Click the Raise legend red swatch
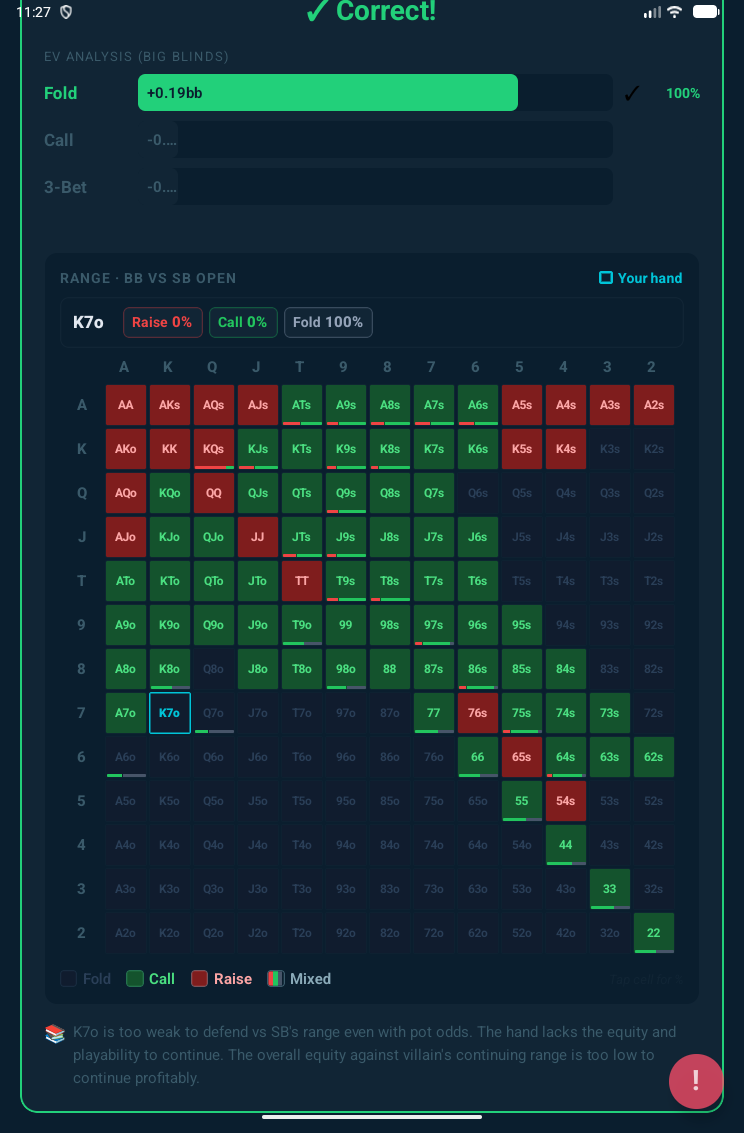The image size is (744, 1133). click(x=200, y=979)
